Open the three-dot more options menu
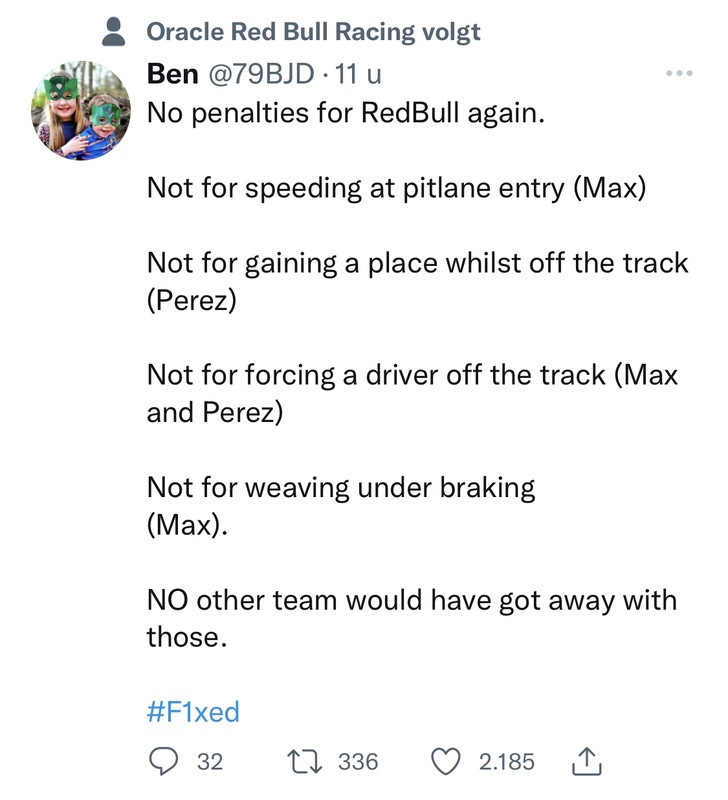728x800 pixels. click(679, 74)
